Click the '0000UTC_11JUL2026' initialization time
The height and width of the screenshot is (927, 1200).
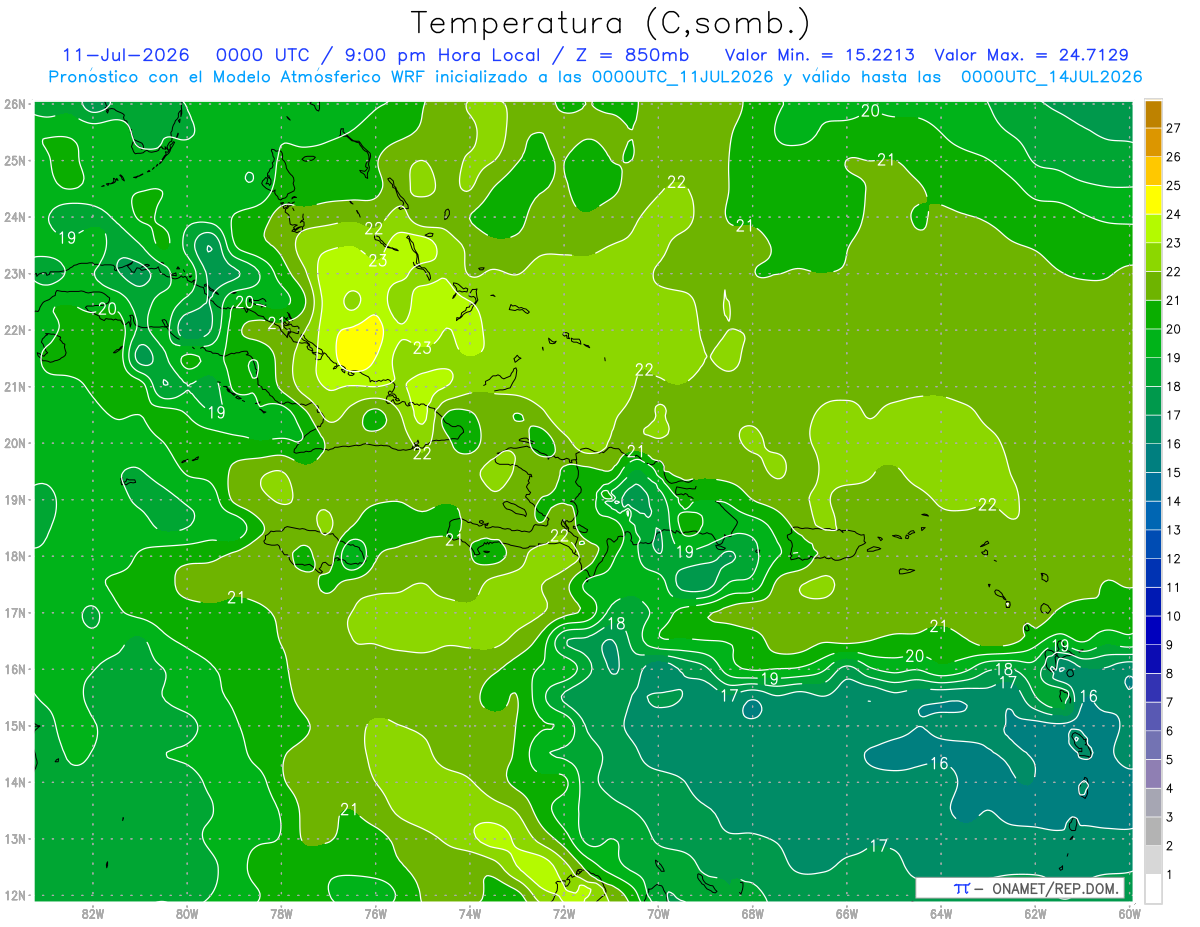[681, 77]
